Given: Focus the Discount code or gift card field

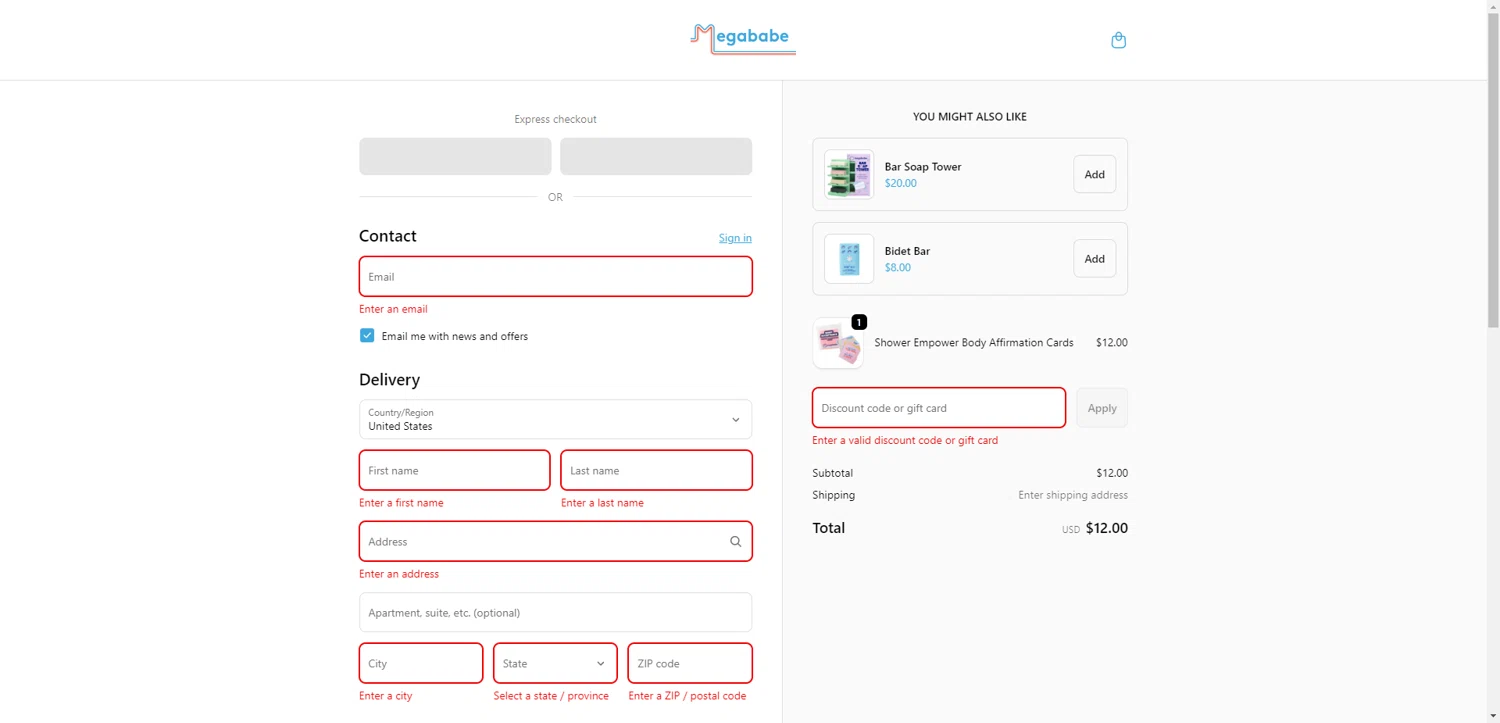Looking at the screenshot, I should (x=939, y=408).
